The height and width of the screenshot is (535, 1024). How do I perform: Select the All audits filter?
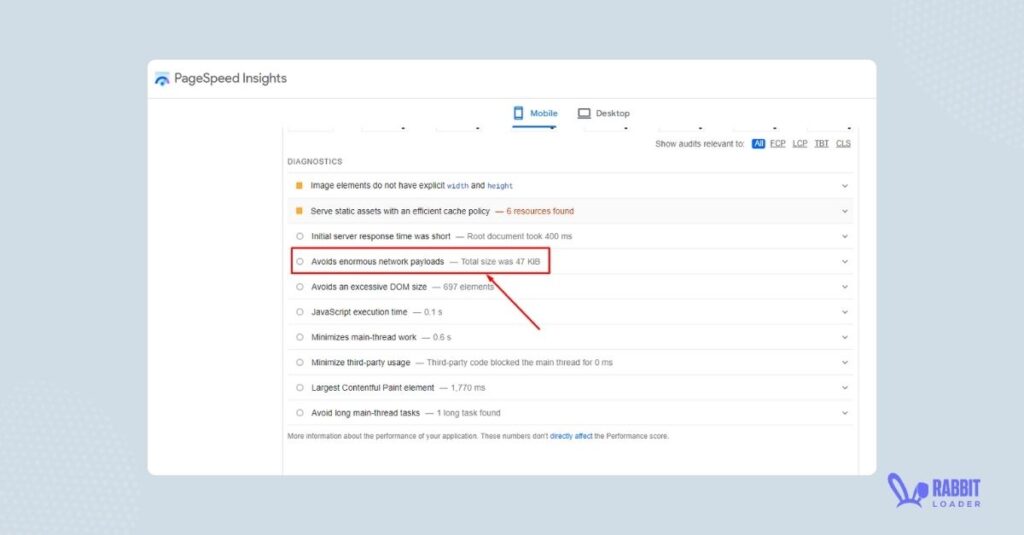(758, 144)
